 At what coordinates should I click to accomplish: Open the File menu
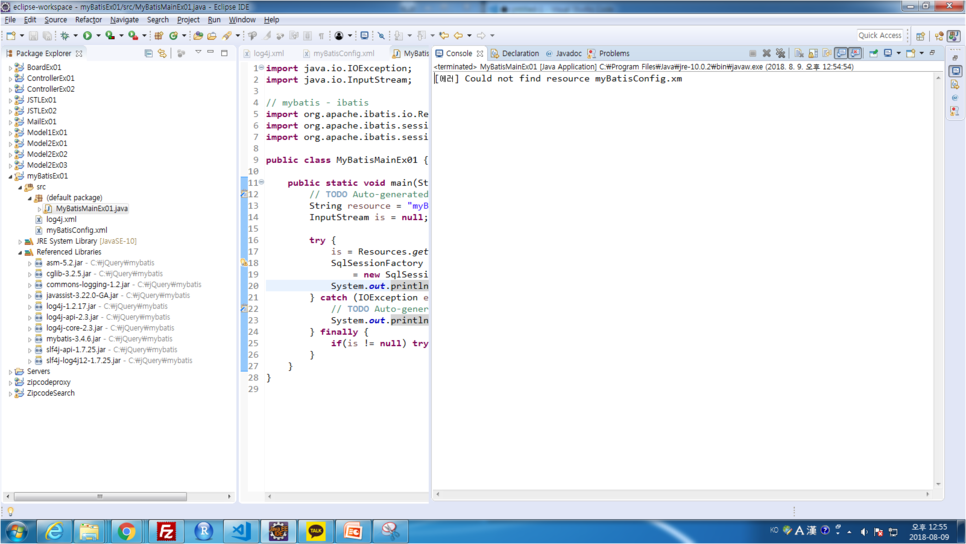pos(10,20)
